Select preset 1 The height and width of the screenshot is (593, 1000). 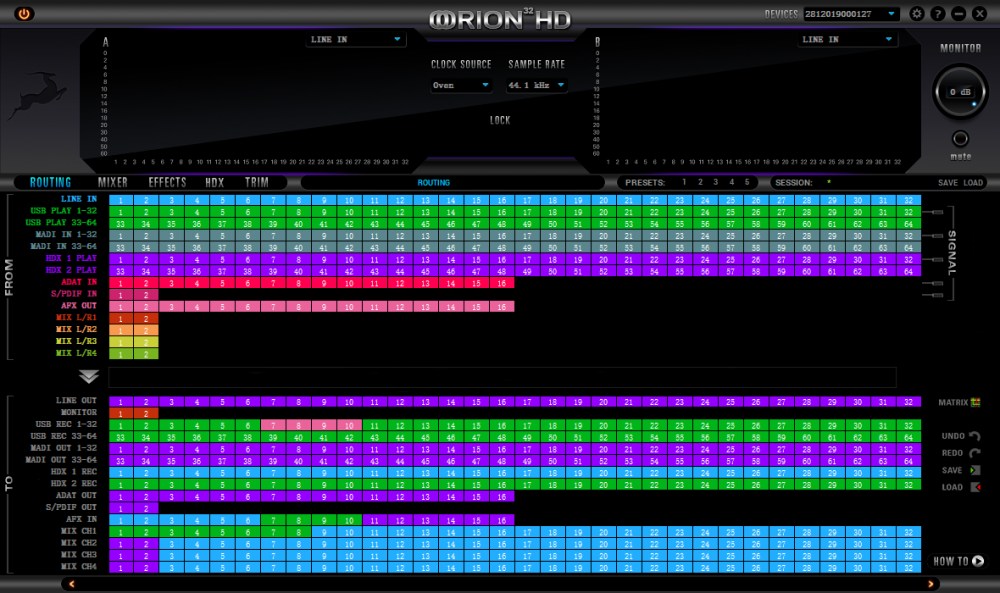click(x=684, y=182)
